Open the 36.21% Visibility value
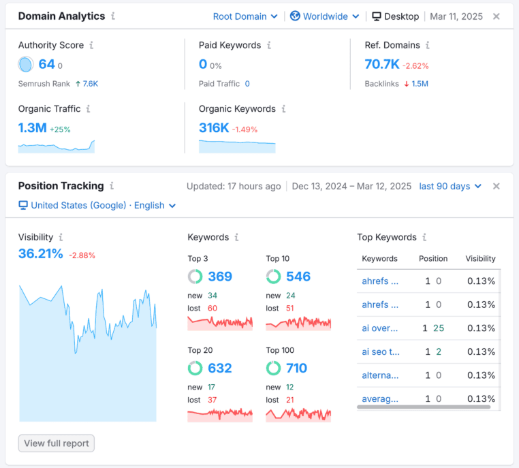 click(40, 254)
